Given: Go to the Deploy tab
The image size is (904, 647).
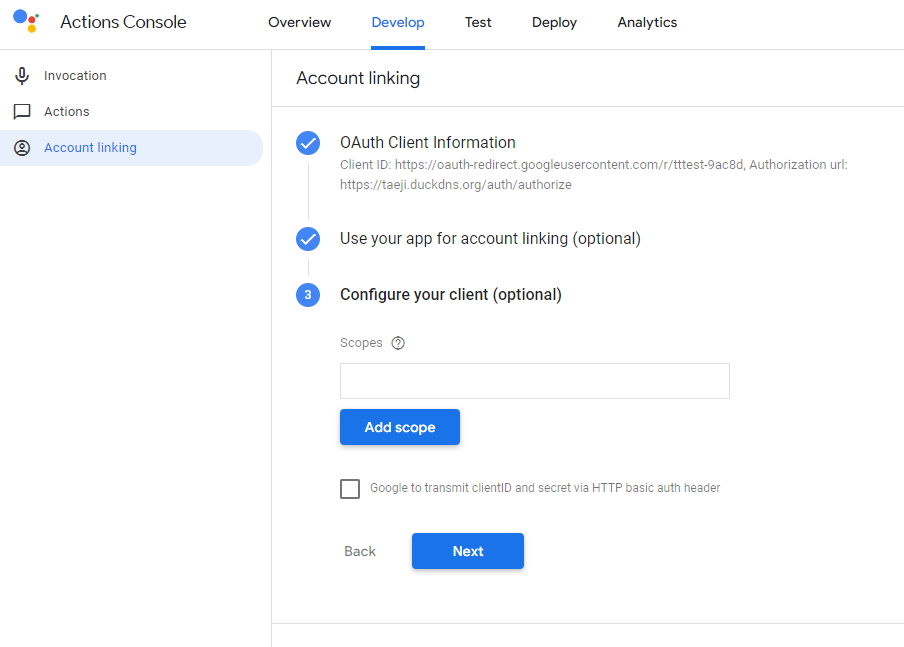Looking at the screenshot, I should (x=554, y=22).
